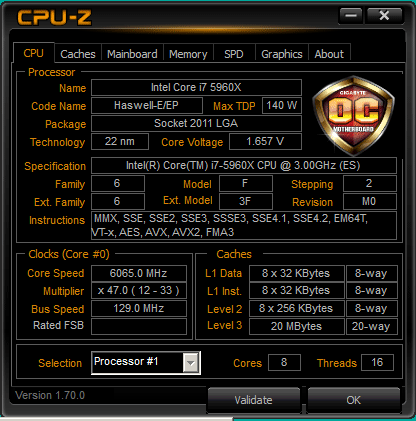Open the Mainboard tab

132,54
